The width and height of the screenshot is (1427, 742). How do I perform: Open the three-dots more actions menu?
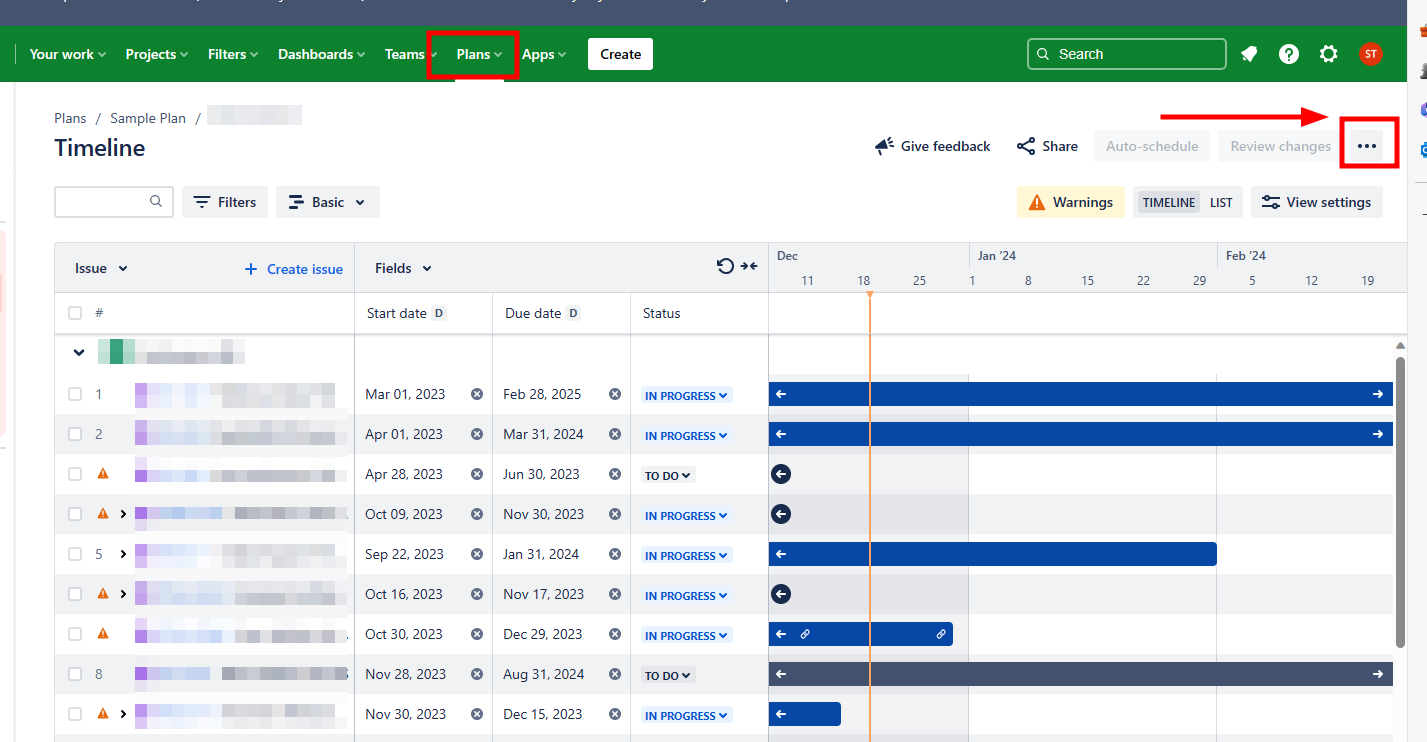pos(1367,147)
